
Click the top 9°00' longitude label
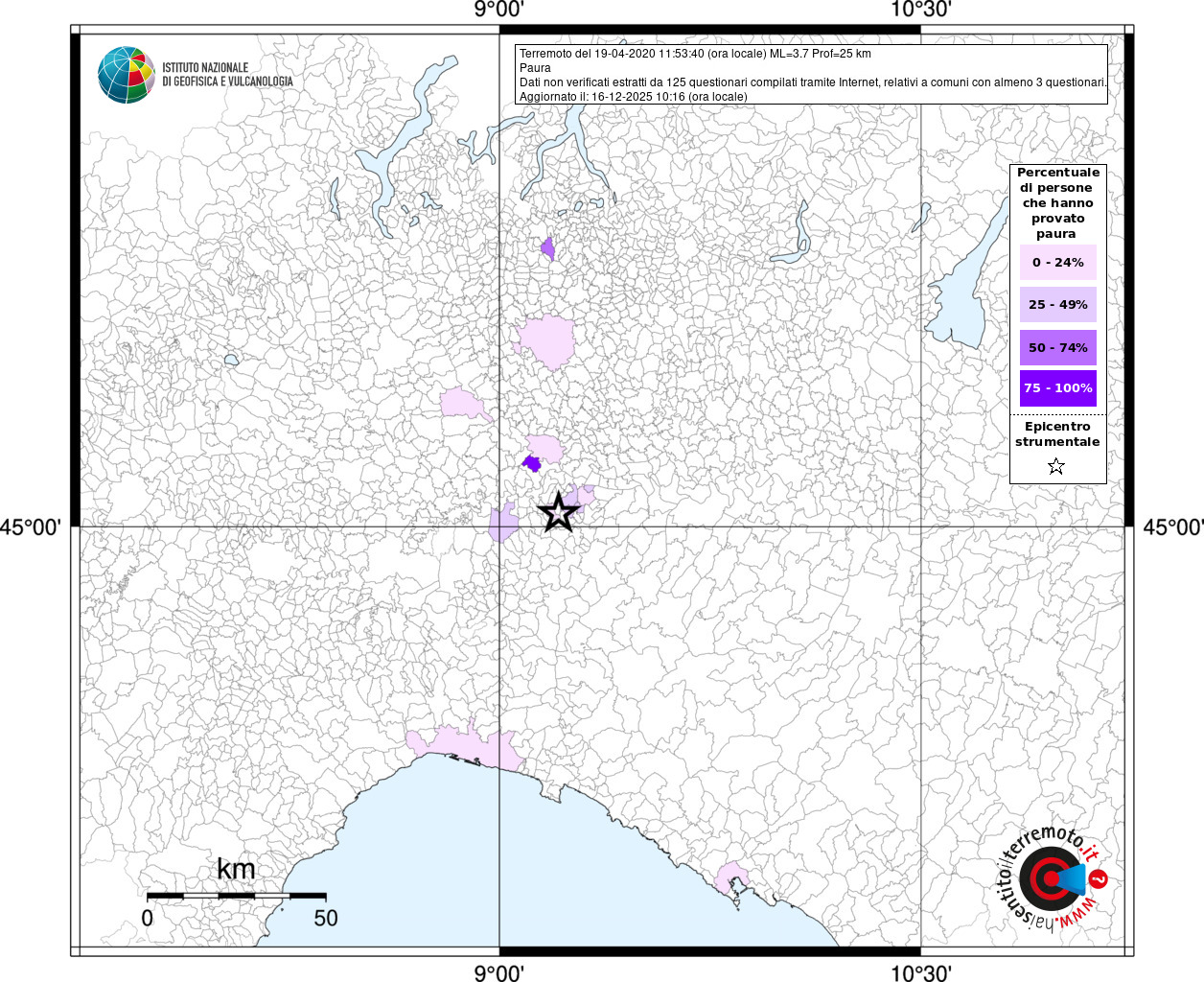[499, 10]
